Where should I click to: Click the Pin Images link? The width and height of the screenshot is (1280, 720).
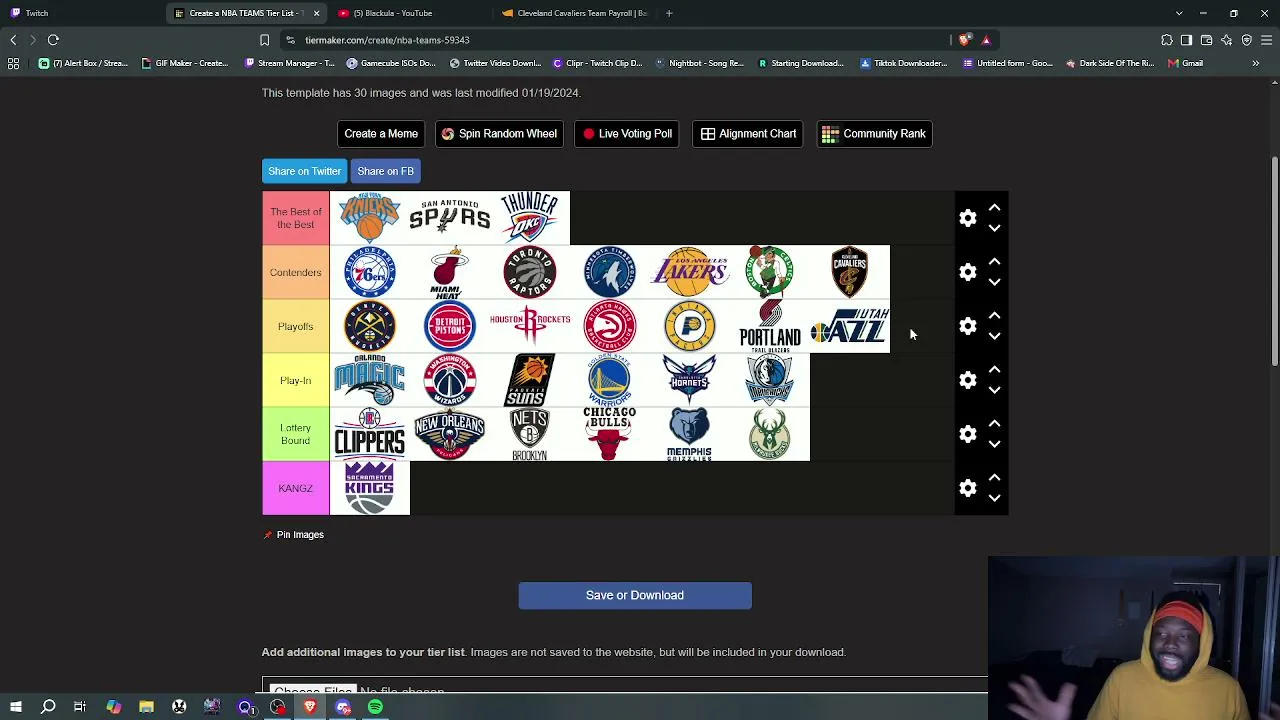coord(293,535)
